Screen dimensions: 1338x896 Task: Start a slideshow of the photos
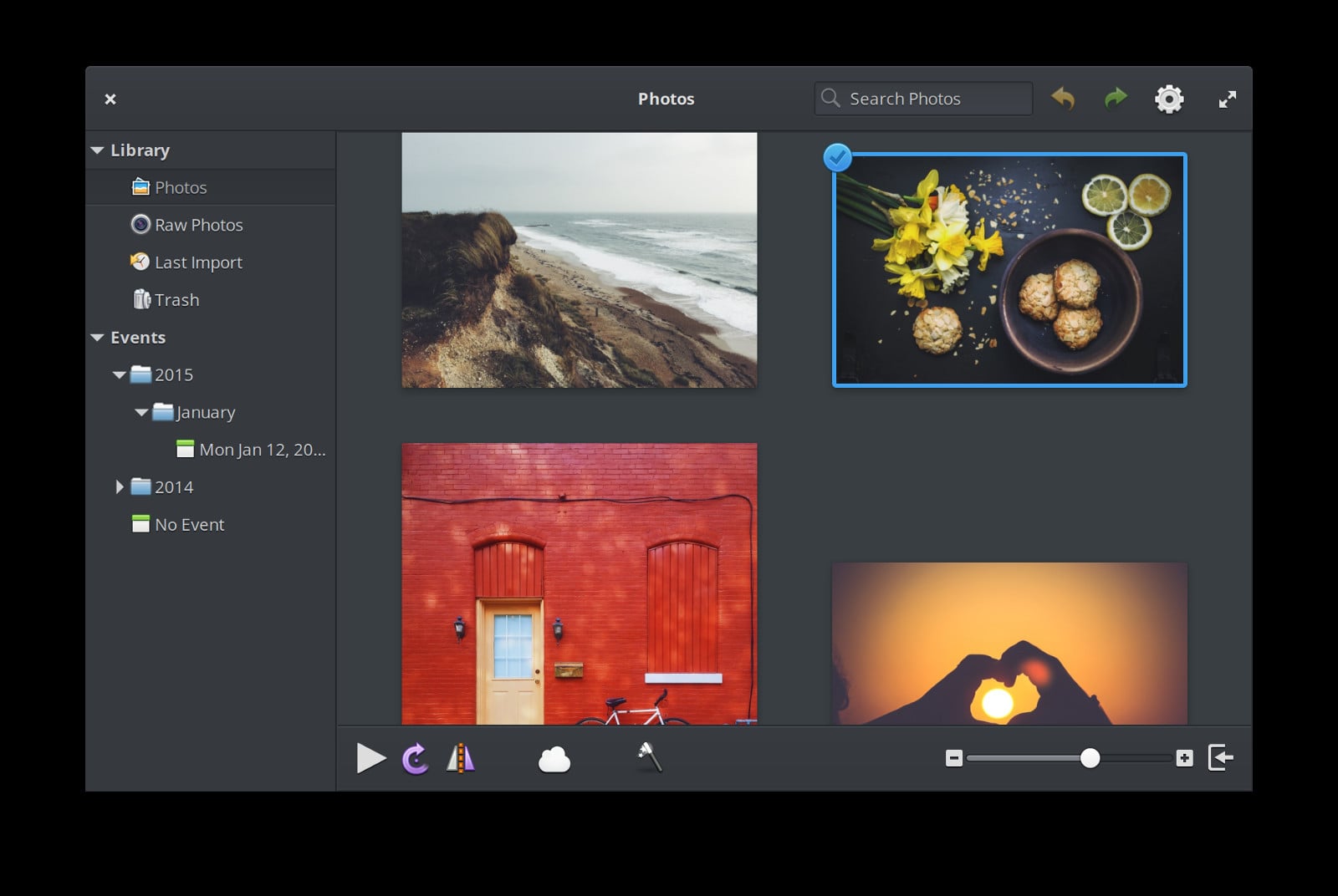click(x=370, y=758)
